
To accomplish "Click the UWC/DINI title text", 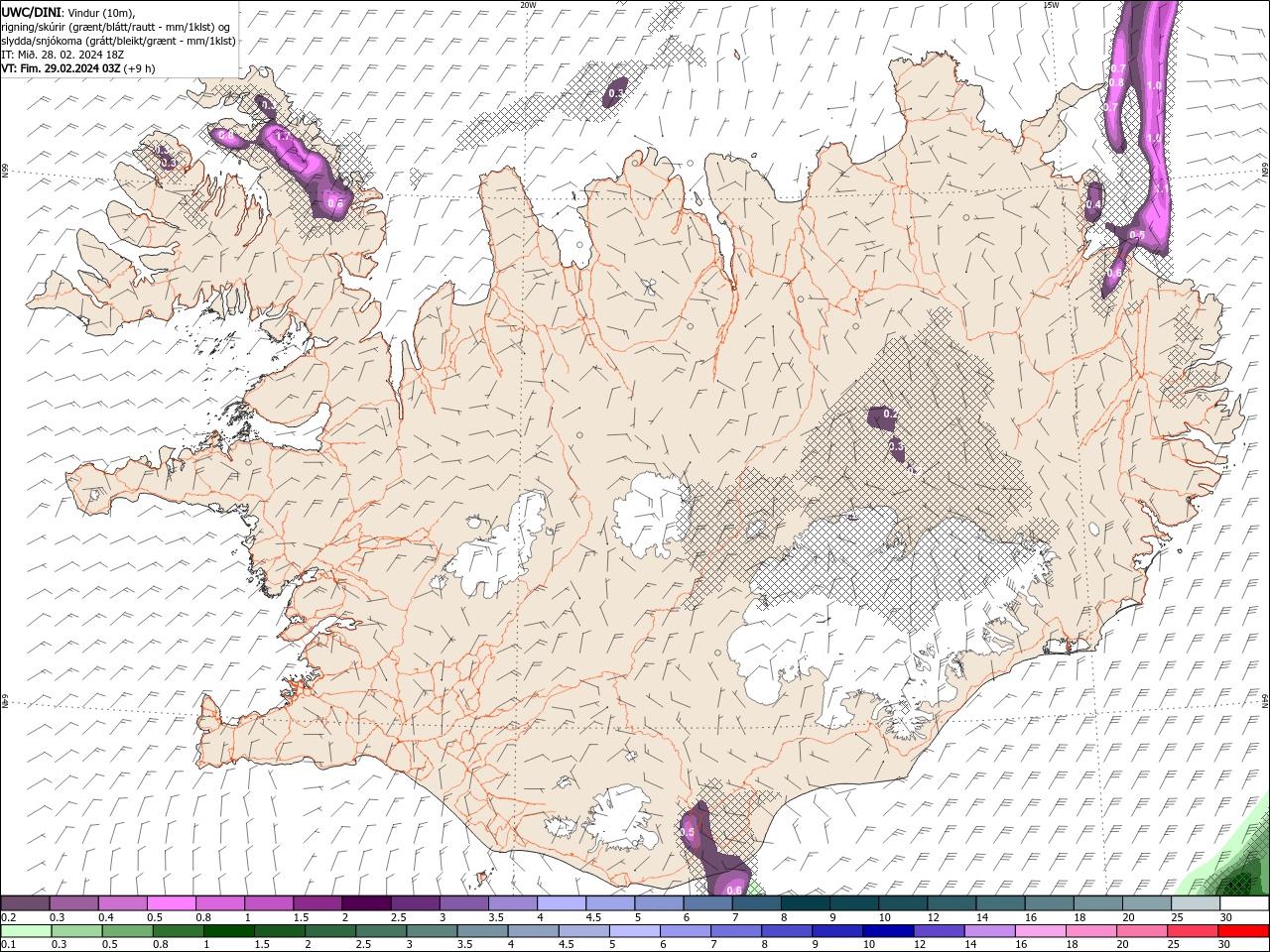I will pyautogui.click(x=31, y=12).
